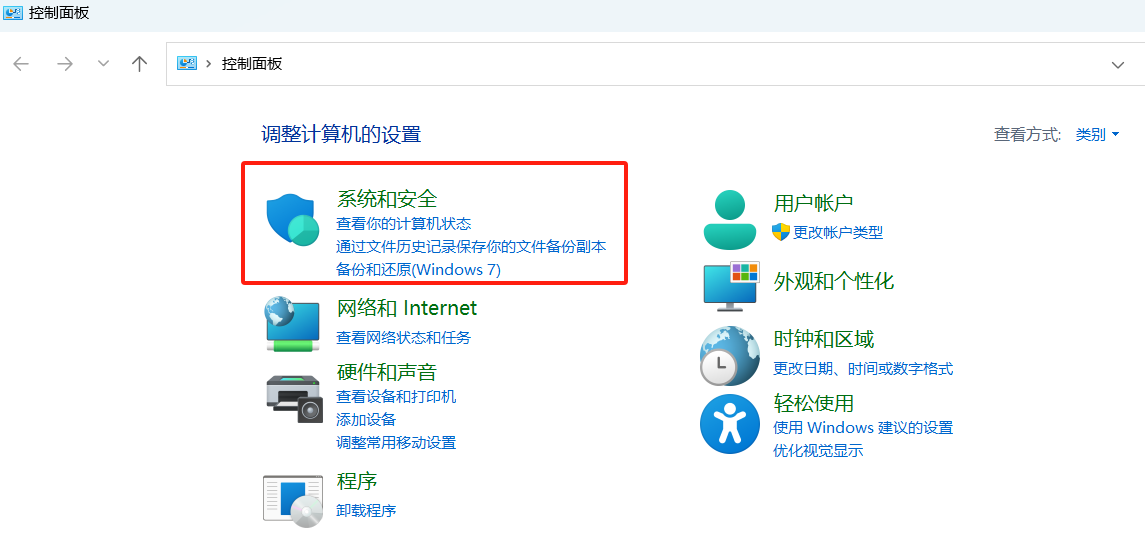1145x554 pixels.
Task: Open 更改帐户类型 link
Action: coord(837,232)
